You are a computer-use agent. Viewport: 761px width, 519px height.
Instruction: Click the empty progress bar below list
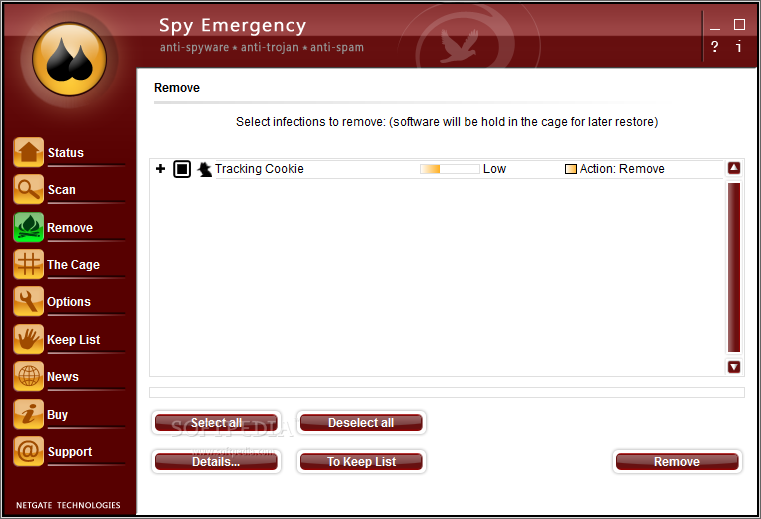click(447, 392)
